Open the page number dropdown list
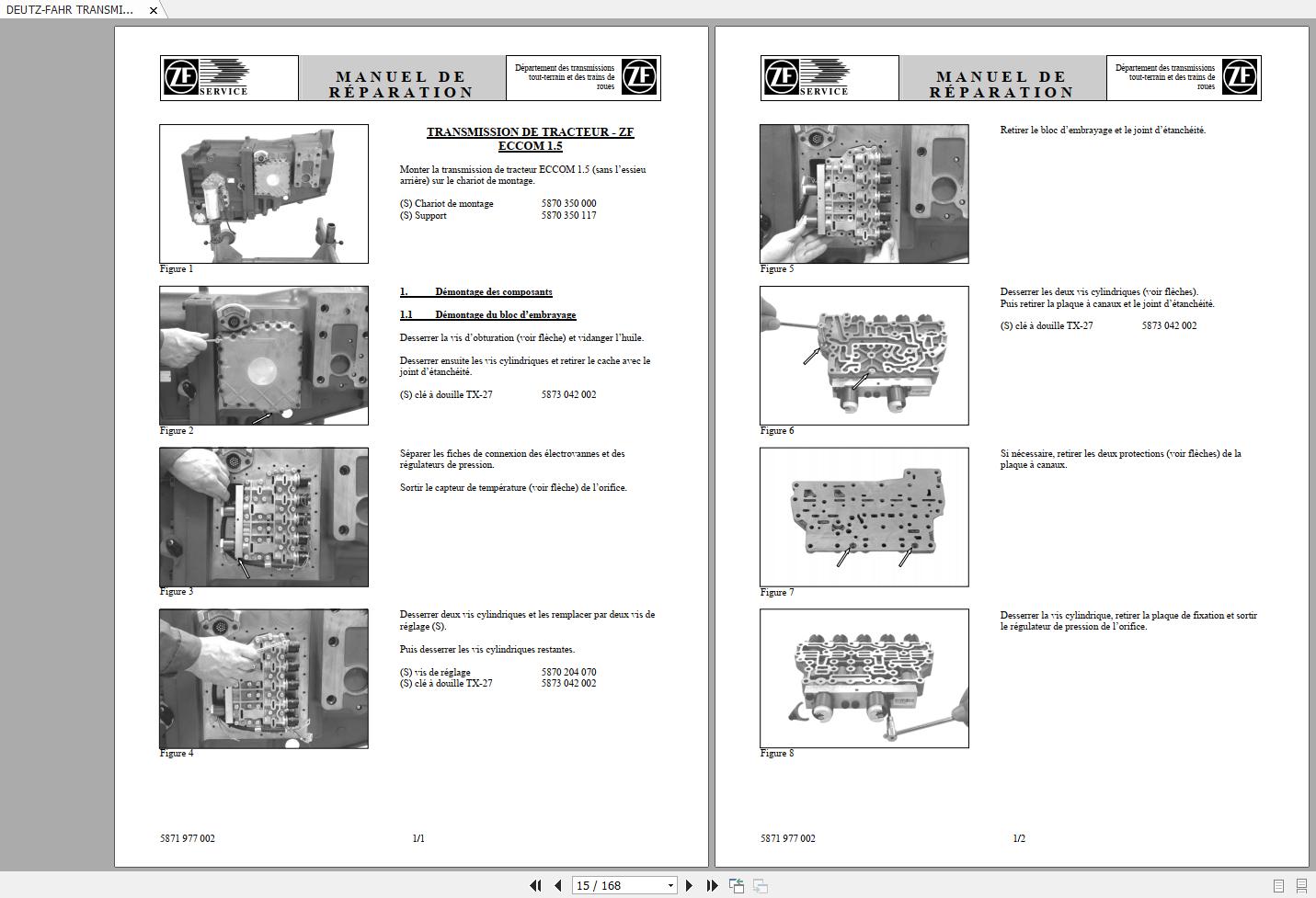The height and width of the screenshot is (898, 1316). (x=670, y=885)
